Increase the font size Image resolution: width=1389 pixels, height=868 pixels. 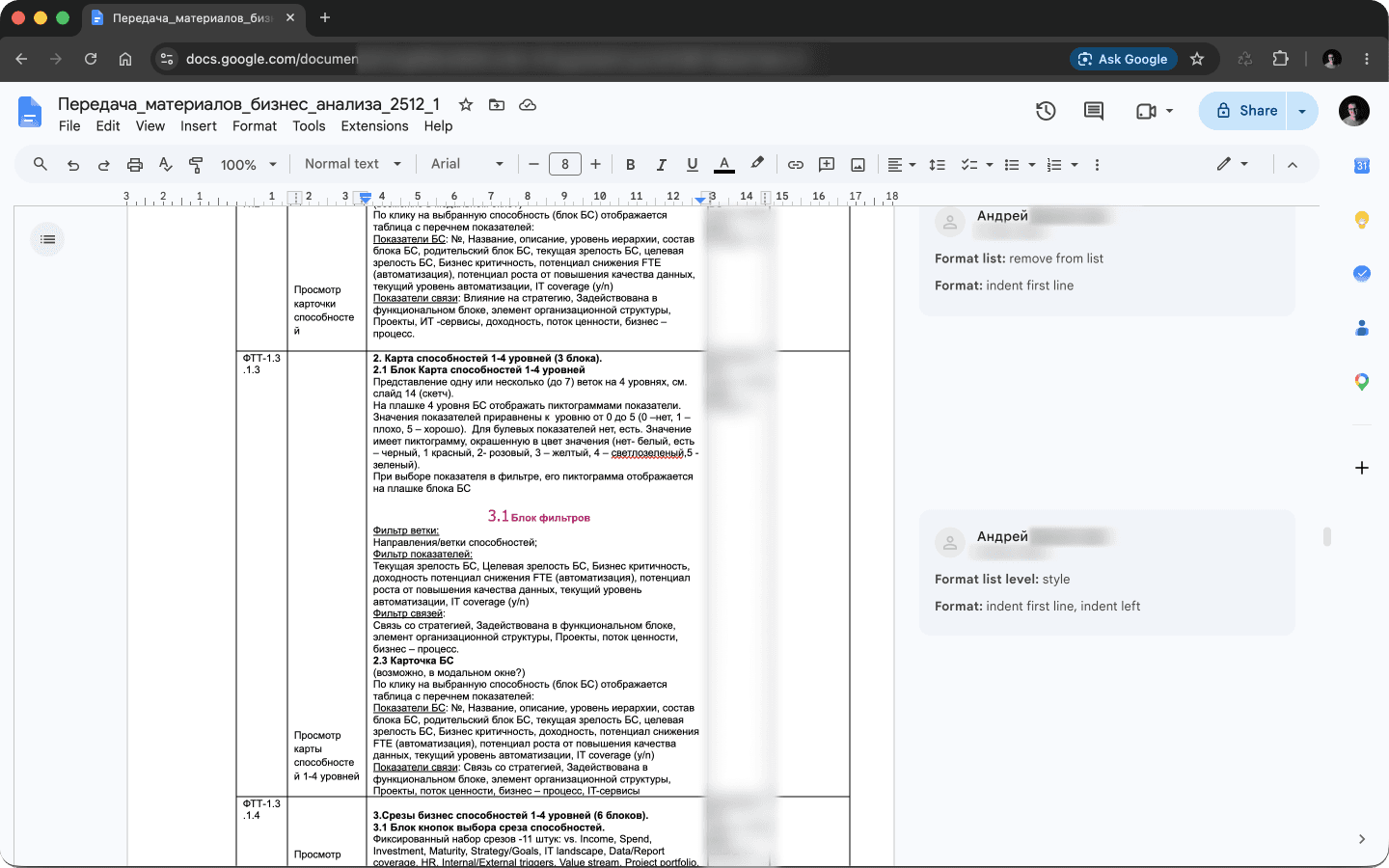595,165
